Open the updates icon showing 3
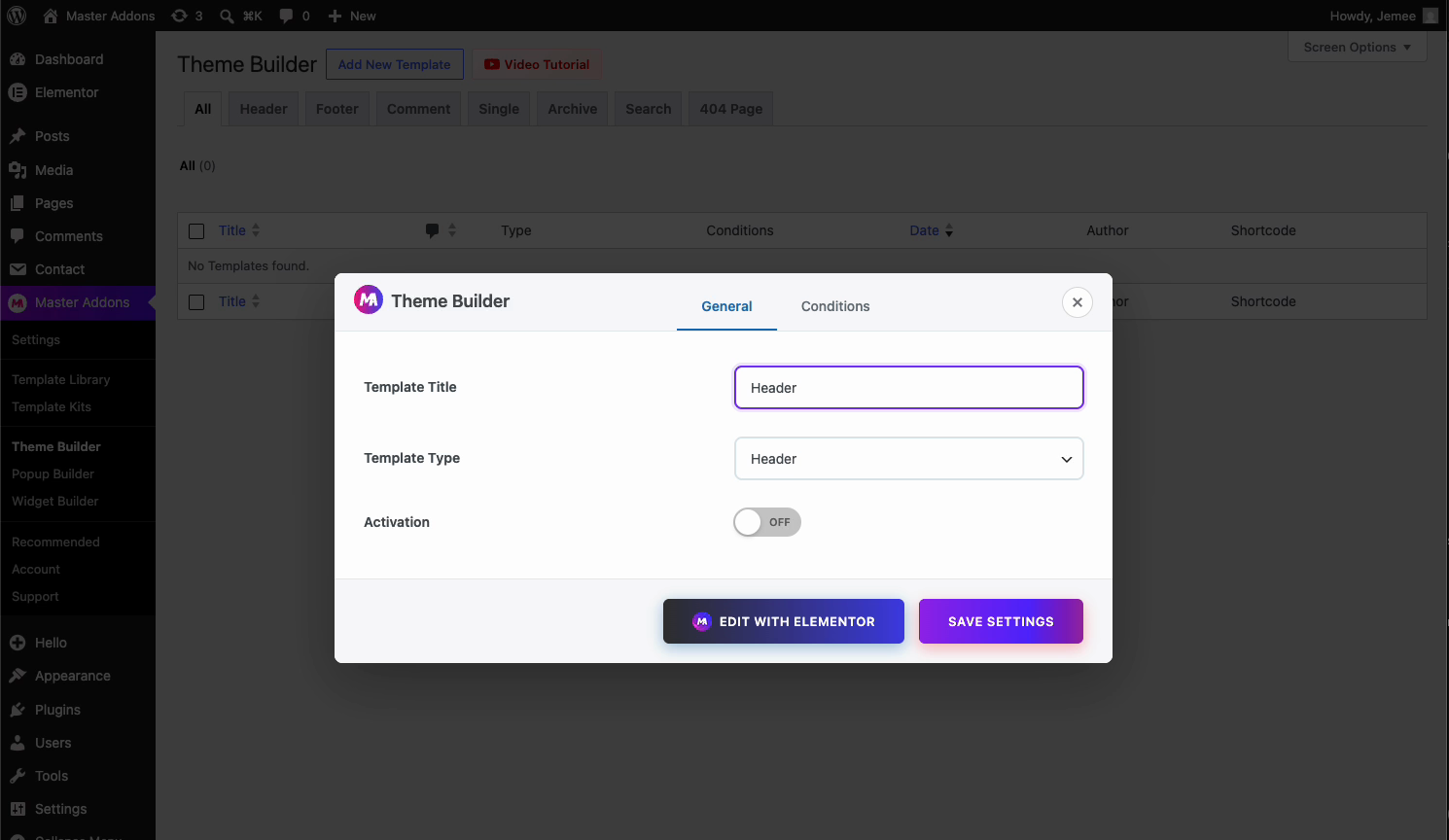Viewport: 1449px width, 840px height. pyautogui.click(x=180, y=16)
